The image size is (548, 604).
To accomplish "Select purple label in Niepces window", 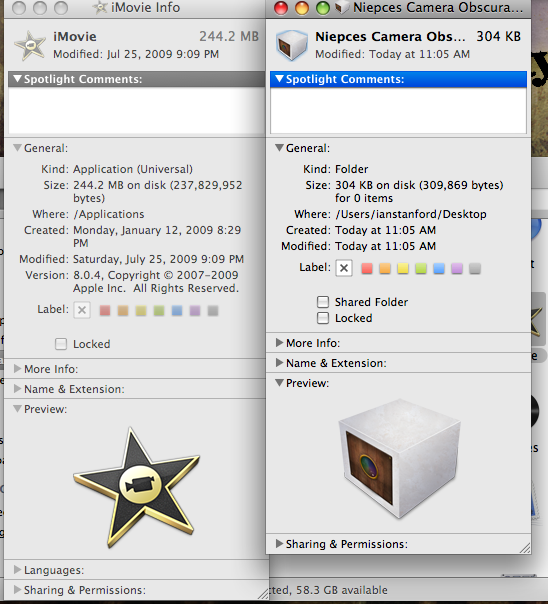I will coord(457,268).
